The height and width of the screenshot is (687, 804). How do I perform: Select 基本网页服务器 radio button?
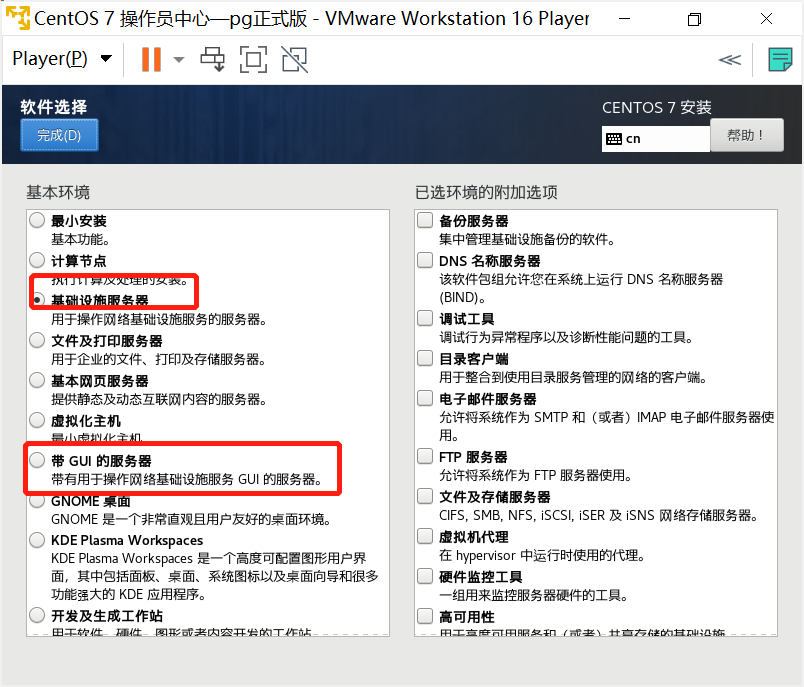point(37,380)
